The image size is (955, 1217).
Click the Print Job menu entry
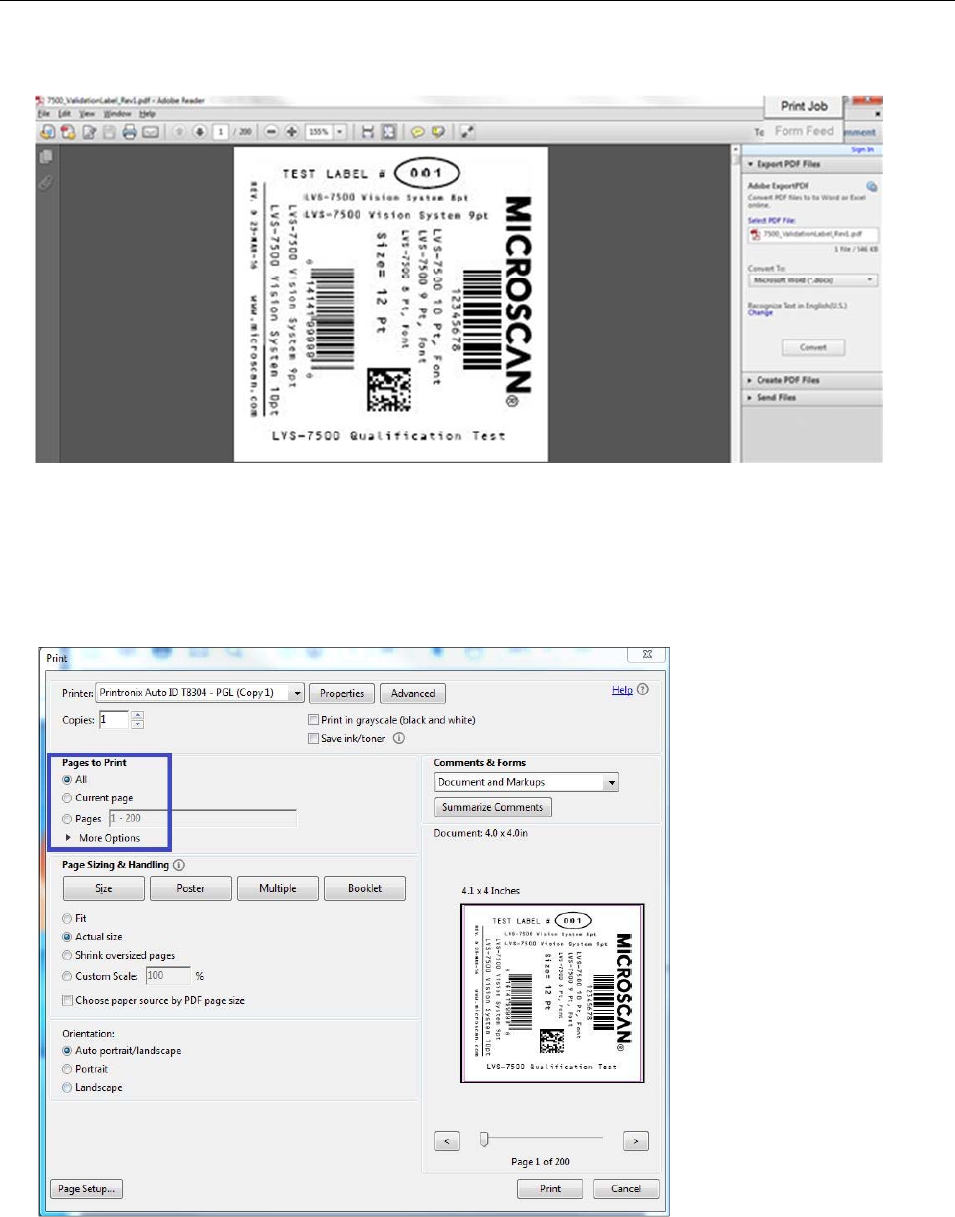point(804,105)
